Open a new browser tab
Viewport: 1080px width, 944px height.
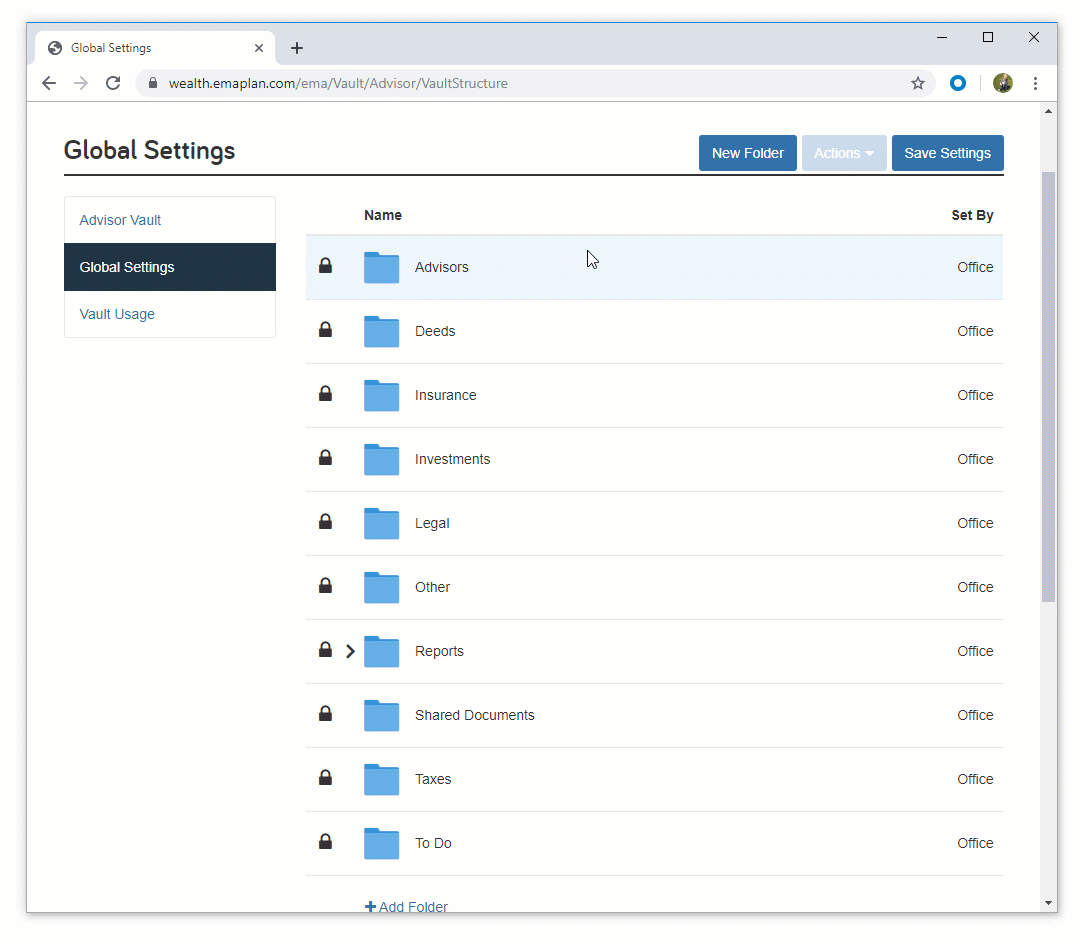click(297, 48)
